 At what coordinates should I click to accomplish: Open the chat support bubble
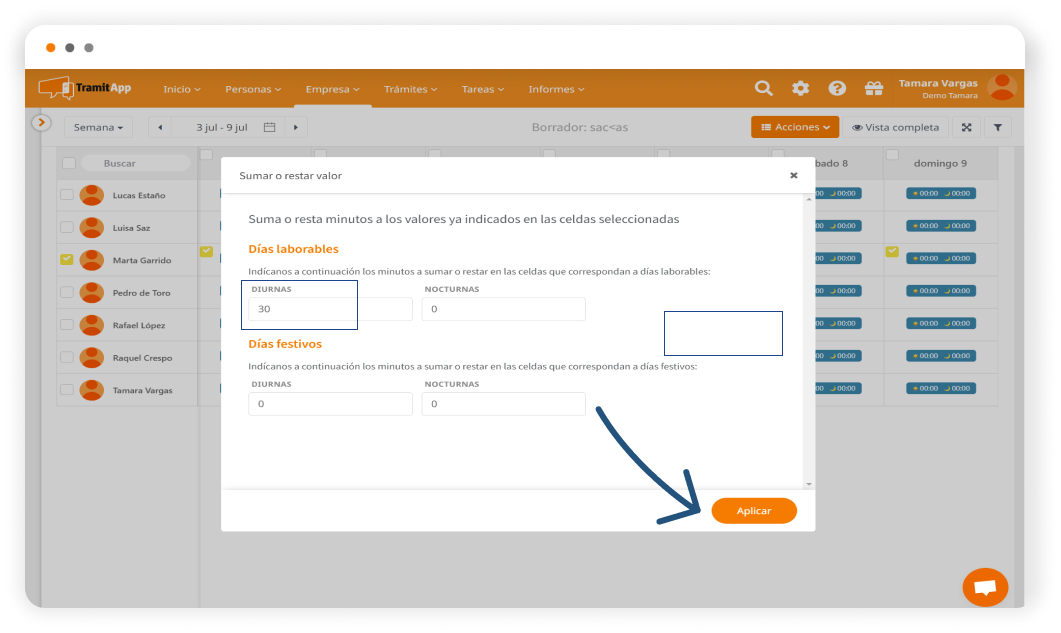click(x=985, y=587)
